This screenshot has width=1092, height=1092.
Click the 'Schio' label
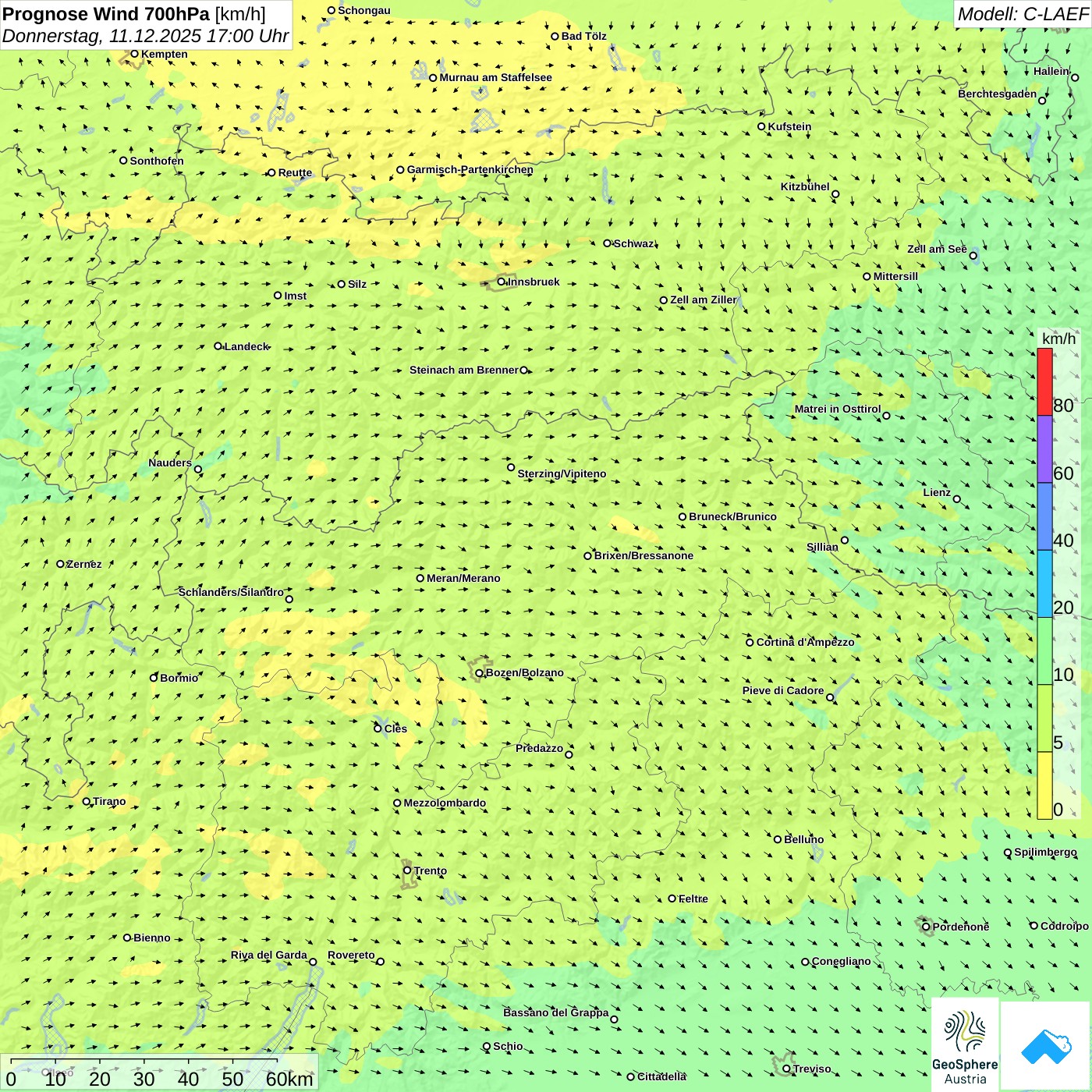508,1046
